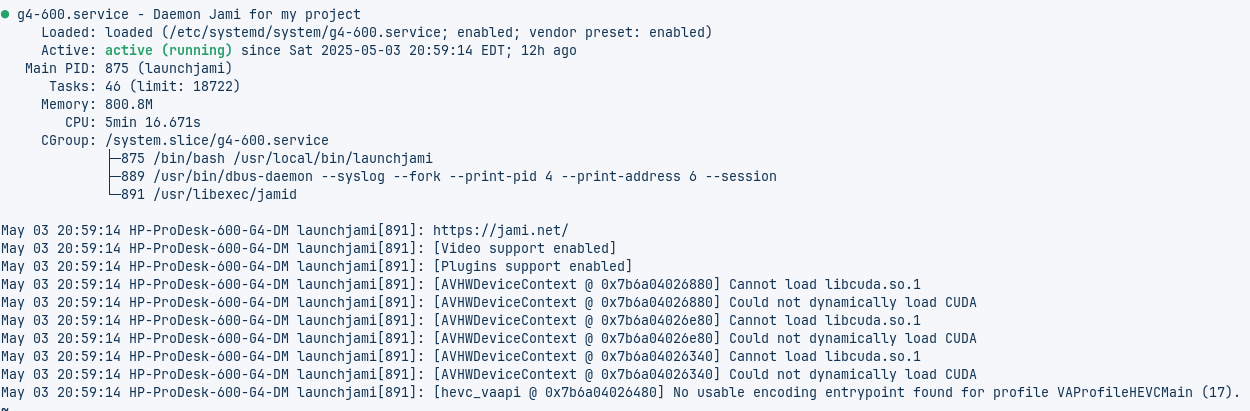
Task: Click the tilde at the bottom of the pager
Action: click(5, 408)
